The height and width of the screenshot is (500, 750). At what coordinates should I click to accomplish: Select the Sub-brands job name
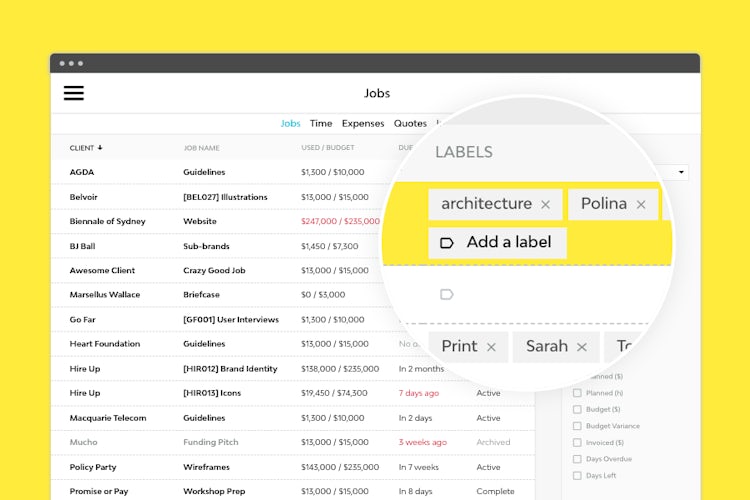[x=206, y=246]
